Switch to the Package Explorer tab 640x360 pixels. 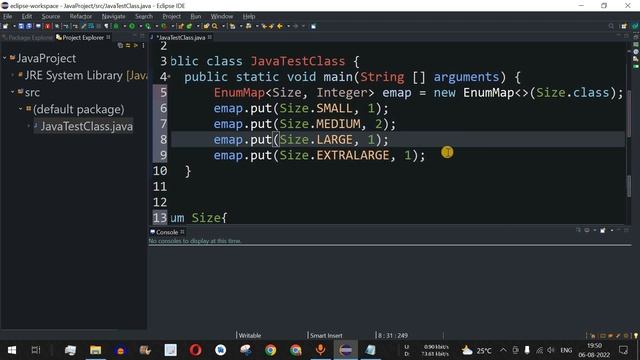[27, 37]
